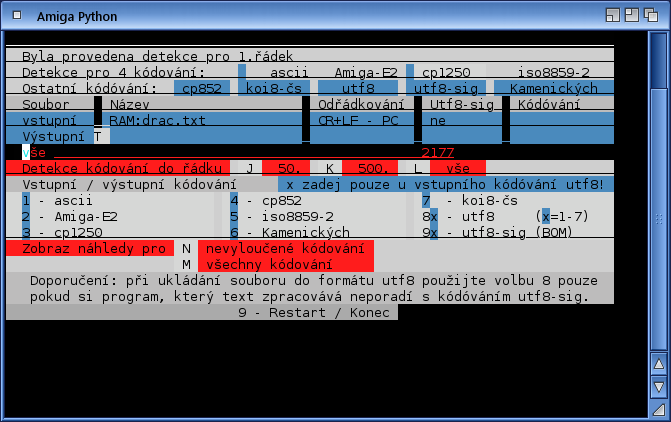
Task: Pick the red vše option after letter L
Action: [458, 168]
